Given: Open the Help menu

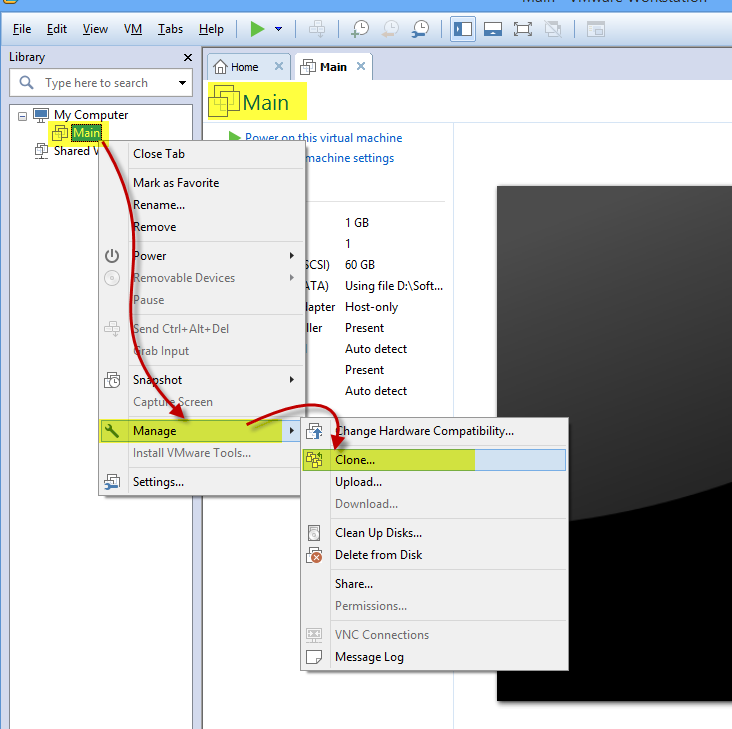Looking at the screenshot, I should coord(211,29).
